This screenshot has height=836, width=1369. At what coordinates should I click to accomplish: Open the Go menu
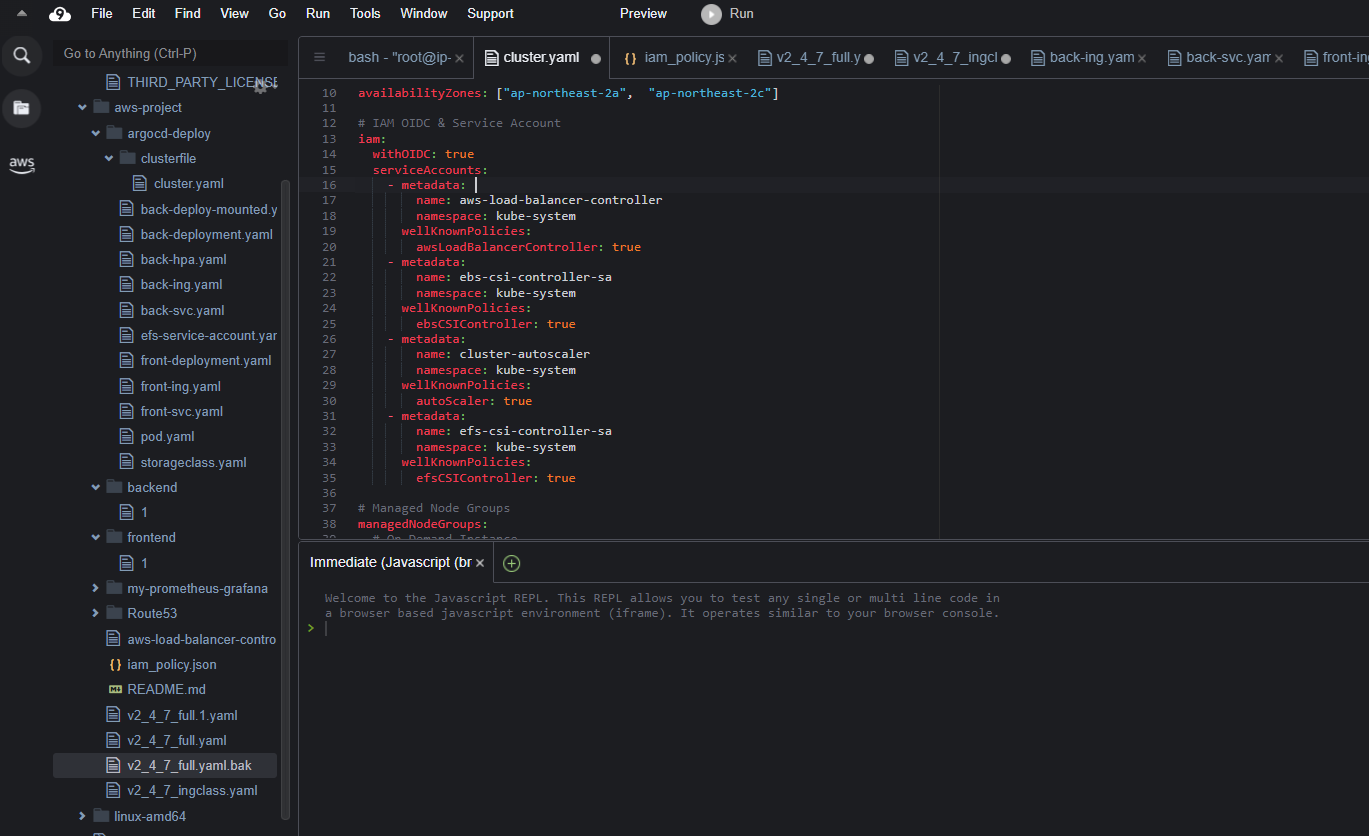277,14
